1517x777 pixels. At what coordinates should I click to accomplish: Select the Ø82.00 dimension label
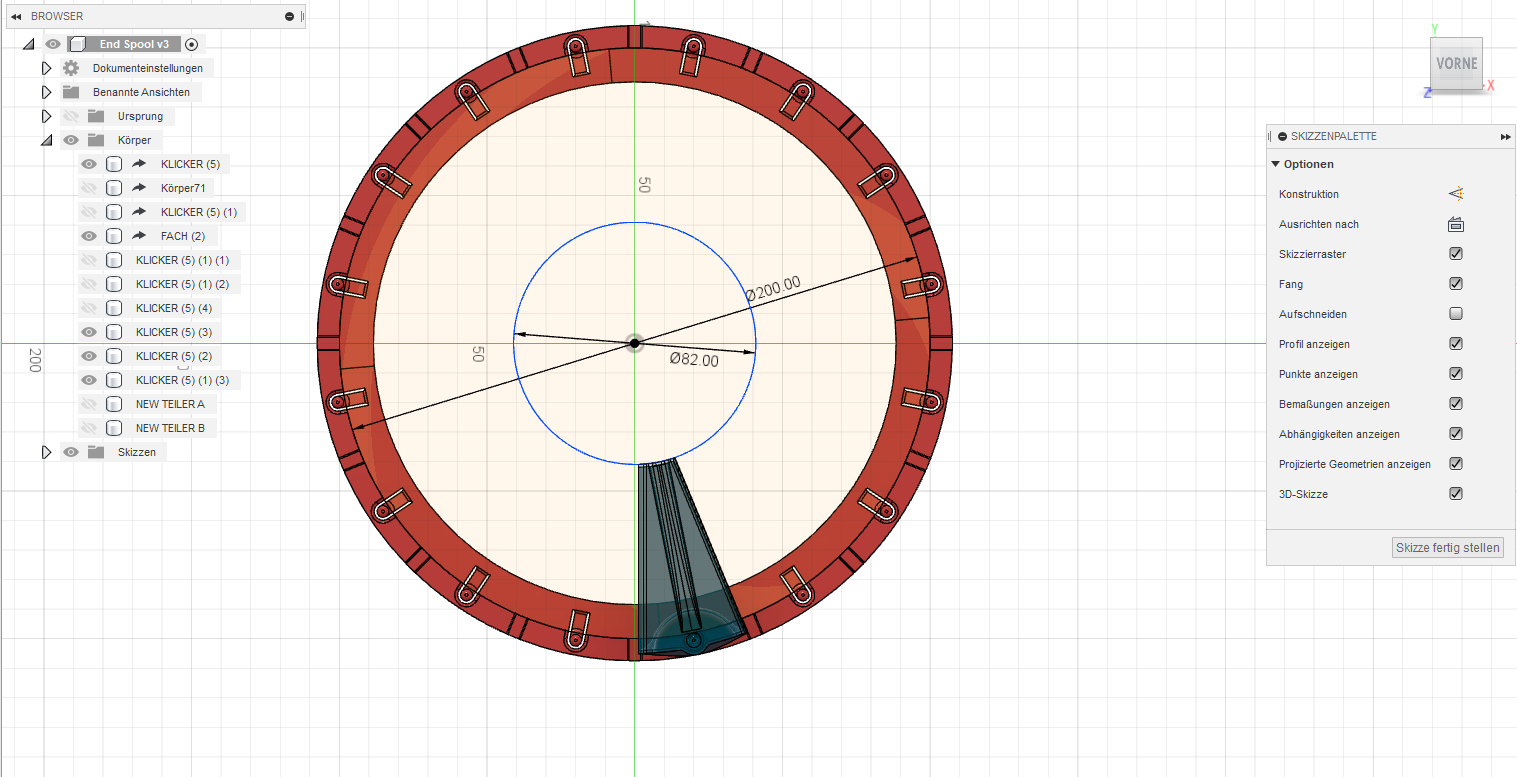694,360
